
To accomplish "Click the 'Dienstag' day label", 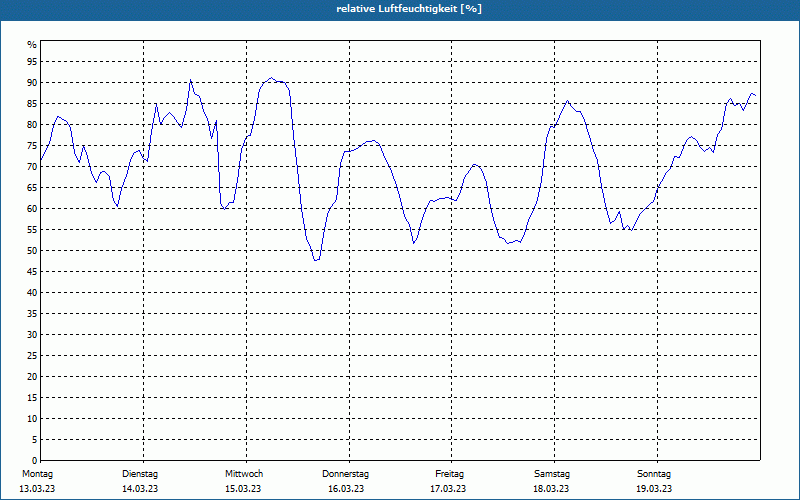I will pyautogui.click(x=140, y=474).
